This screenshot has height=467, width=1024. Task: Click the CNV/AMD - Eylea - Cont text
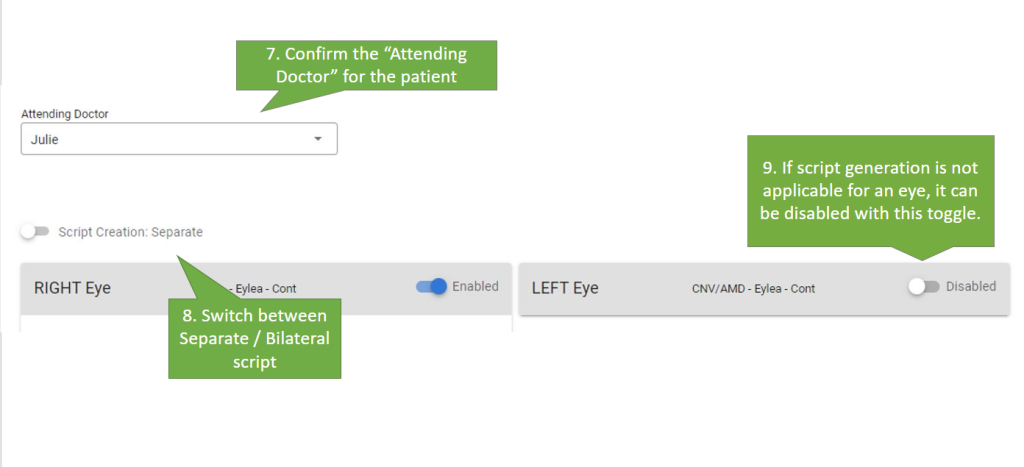point(753,289)
